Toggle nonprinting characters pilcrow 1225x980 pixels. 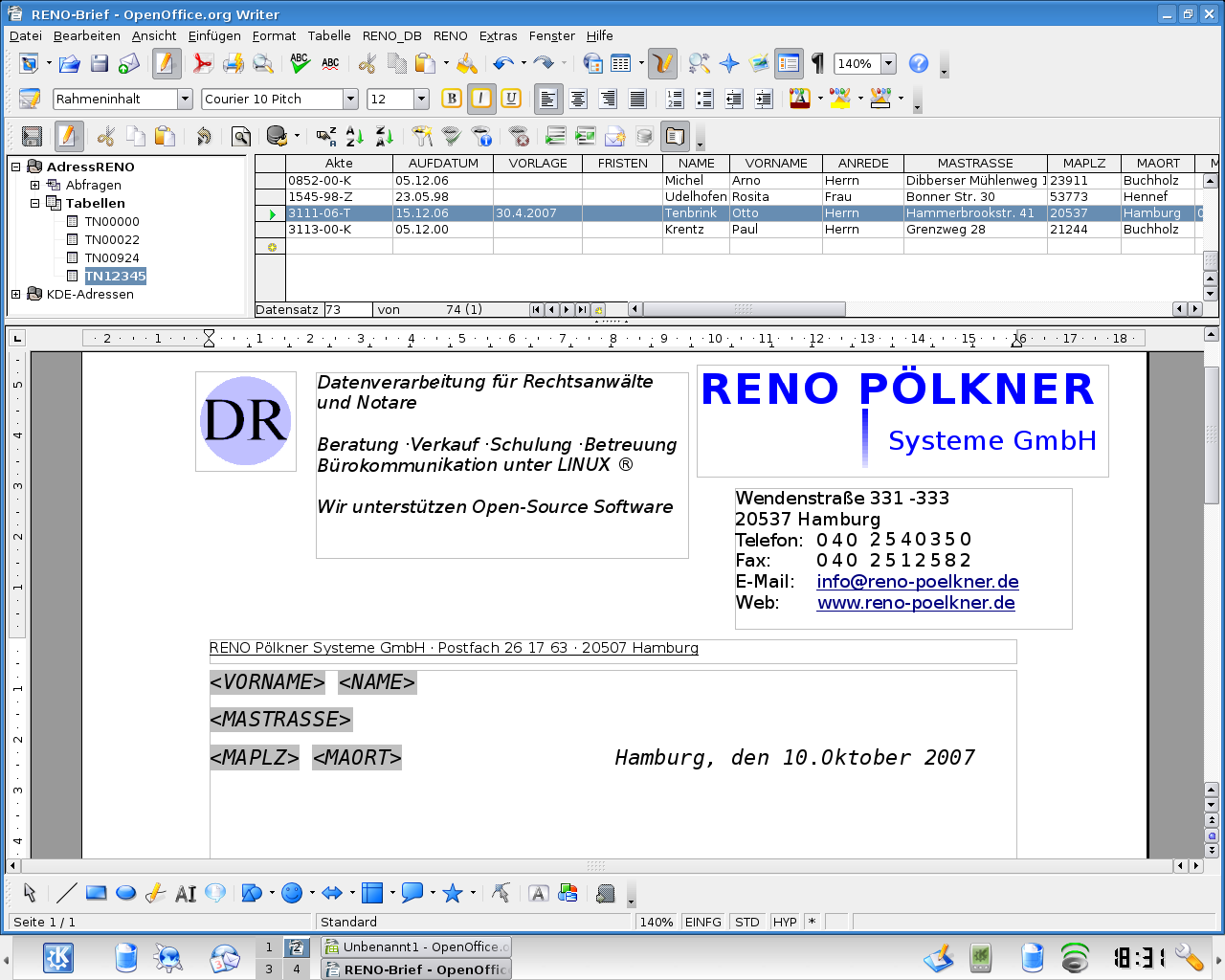tap(818, 63)
